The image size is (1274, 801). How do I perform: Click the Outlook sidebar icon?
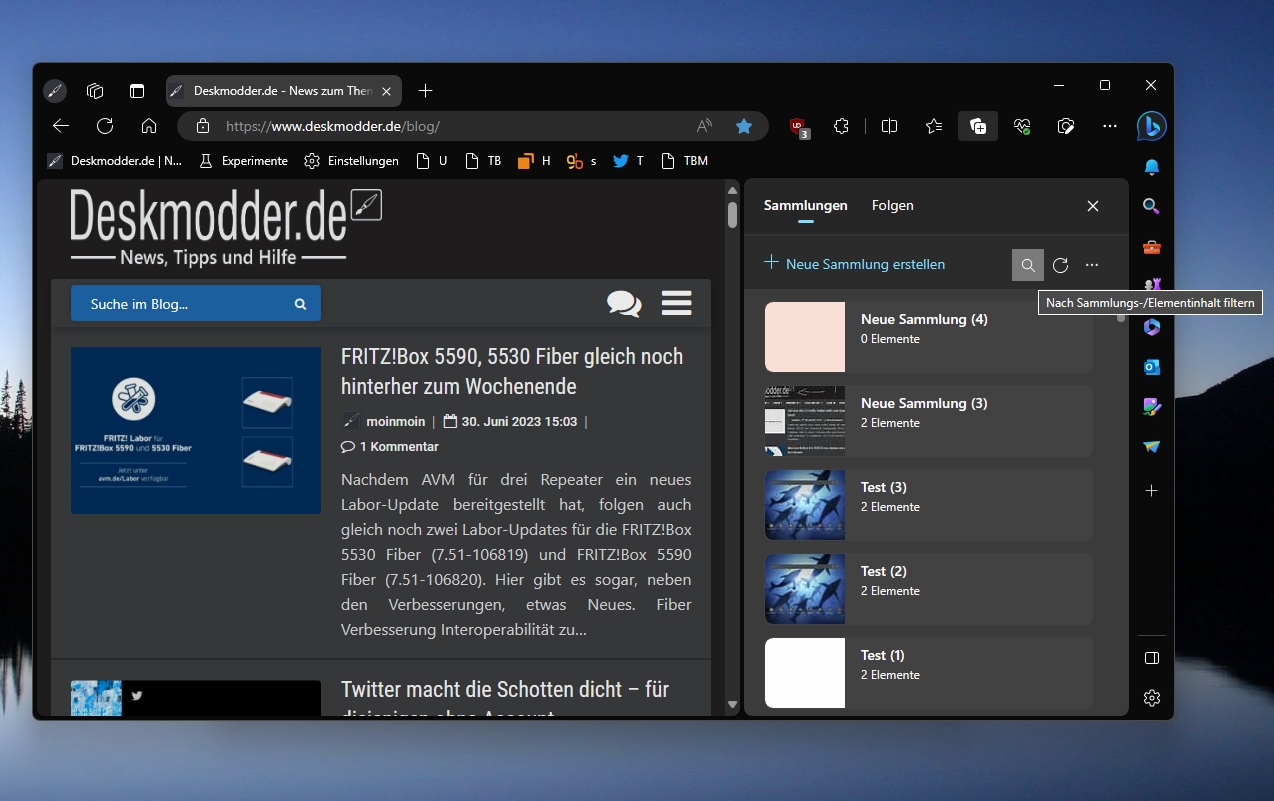tap(1152, 367)
